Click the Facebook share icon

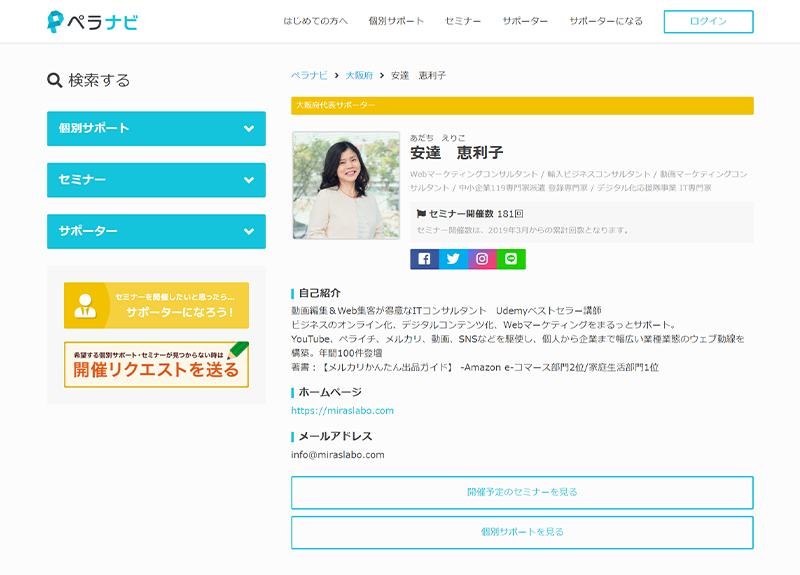pos(424,259)
